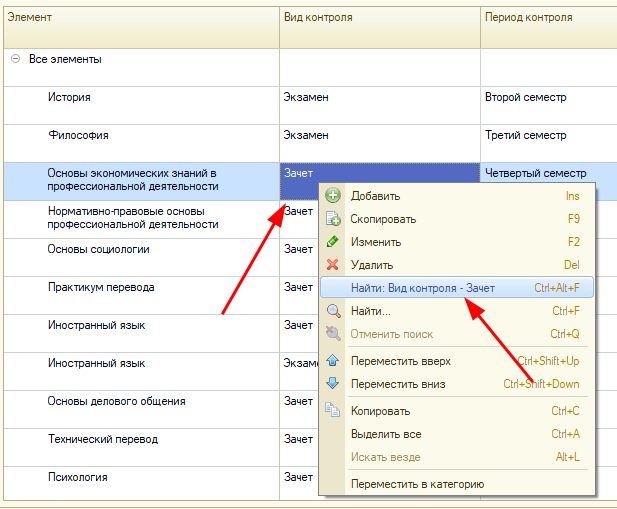This screenshot has height=509, width=617.
Task: Sort by the Вид контроля column header
Action: coord(380,18)
